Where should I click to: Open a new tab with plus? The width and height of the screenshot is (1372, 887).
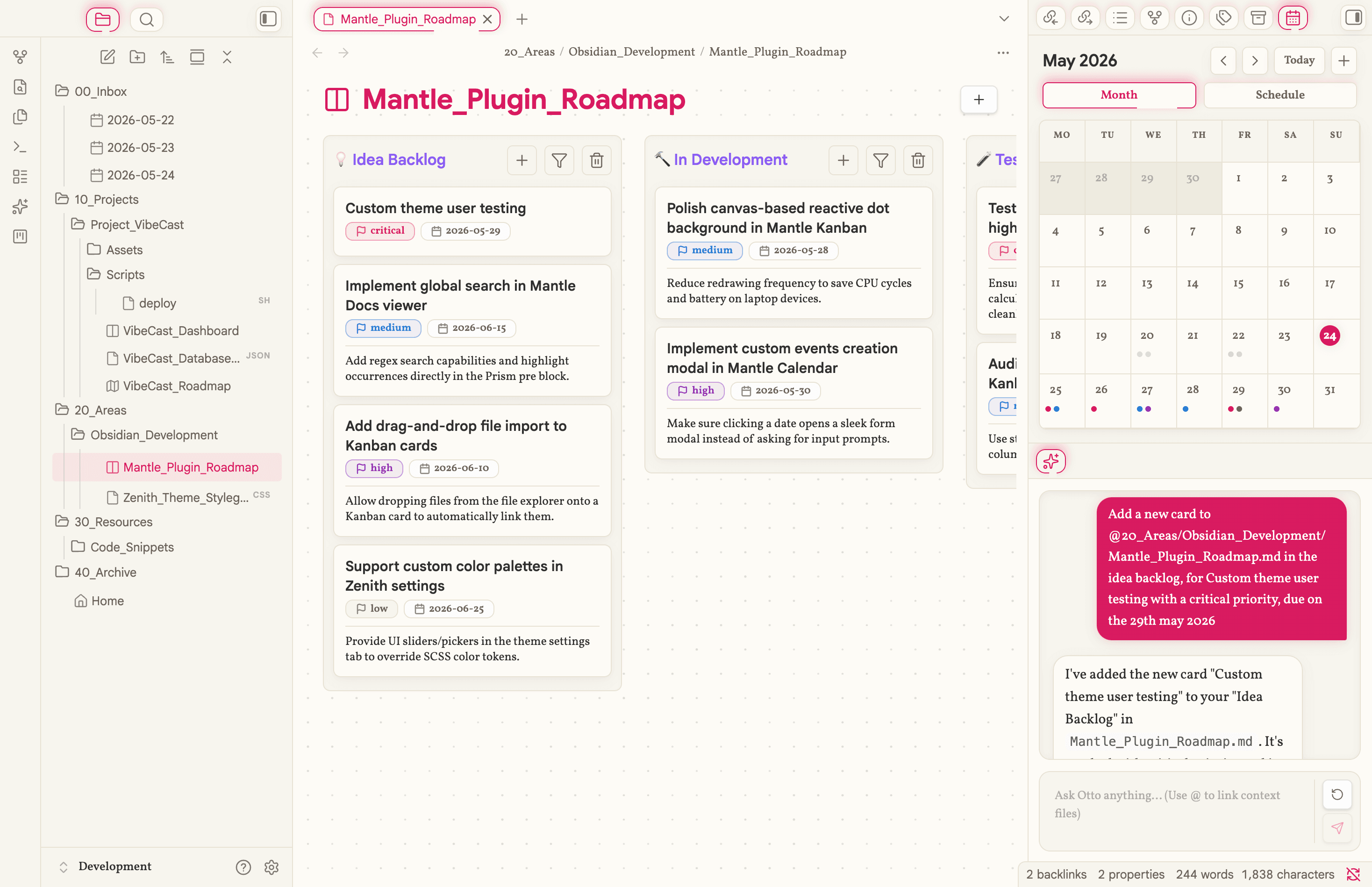click(x=522, y=19)
